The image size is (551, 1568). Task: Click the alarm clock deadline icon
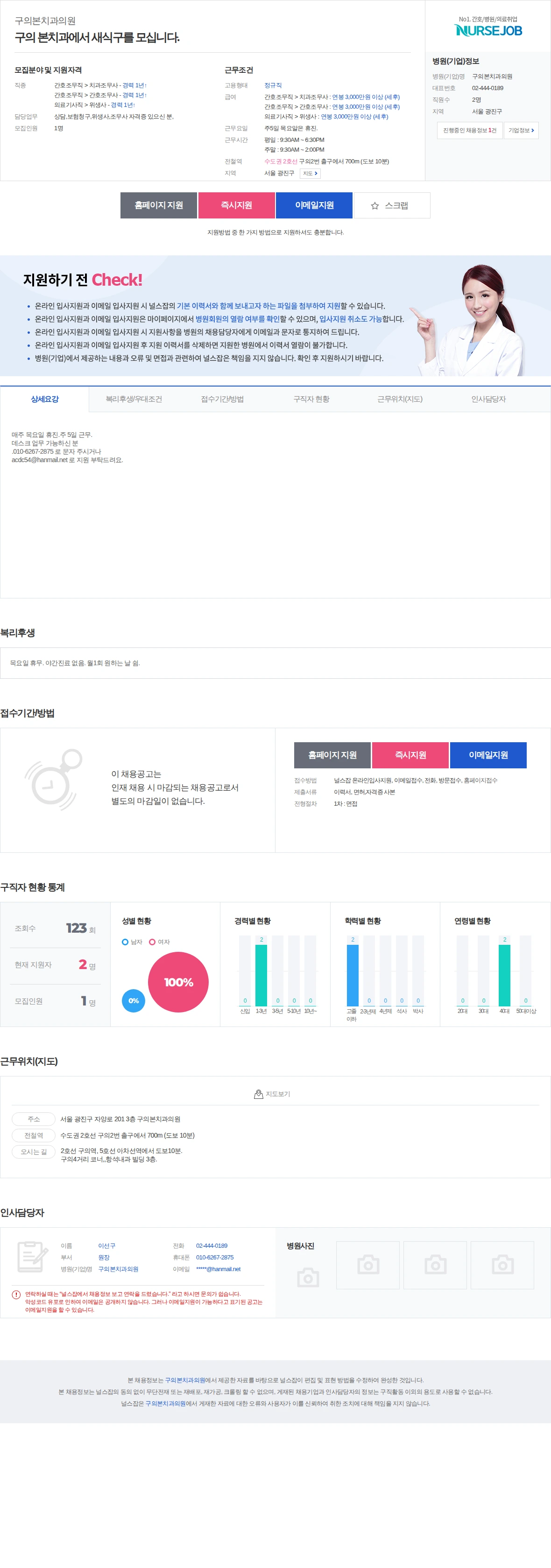click(x=54, y=780)
